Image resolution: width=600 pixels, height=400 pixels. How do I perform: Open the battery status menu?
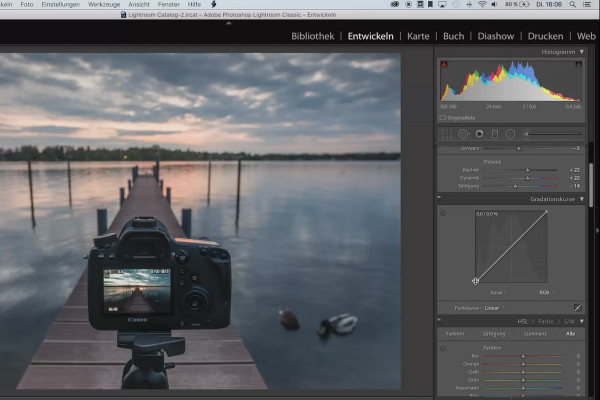click(x=517, y=5)
